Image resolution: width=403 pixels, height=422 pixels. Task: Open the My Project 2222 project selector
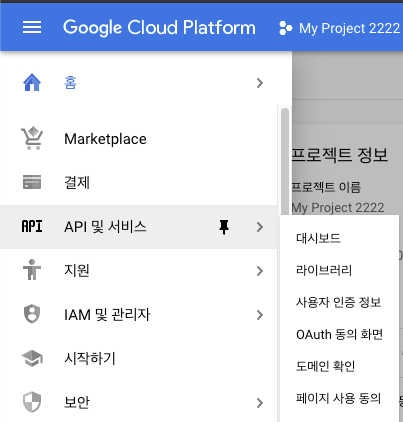pyautogui.click(x=340, y=28)
